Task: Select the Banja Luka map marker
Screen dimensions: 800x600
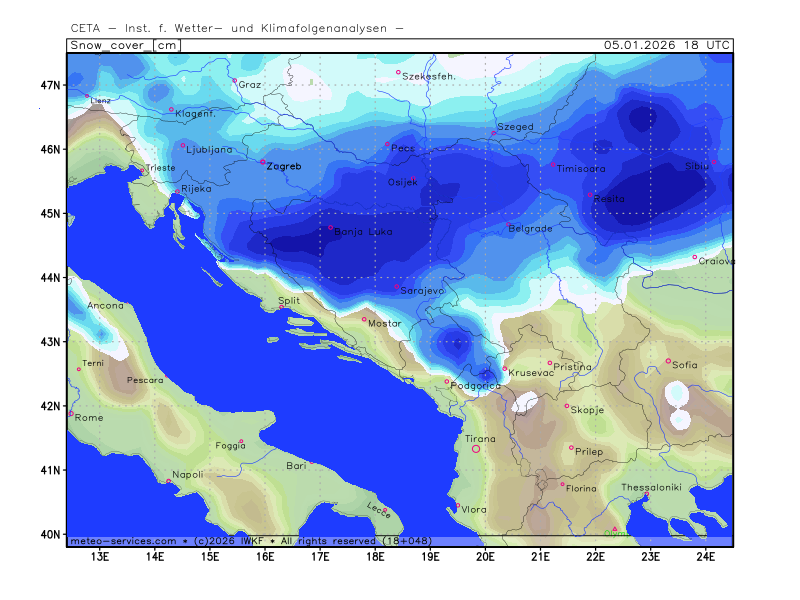Action: (x=331, y=228)
